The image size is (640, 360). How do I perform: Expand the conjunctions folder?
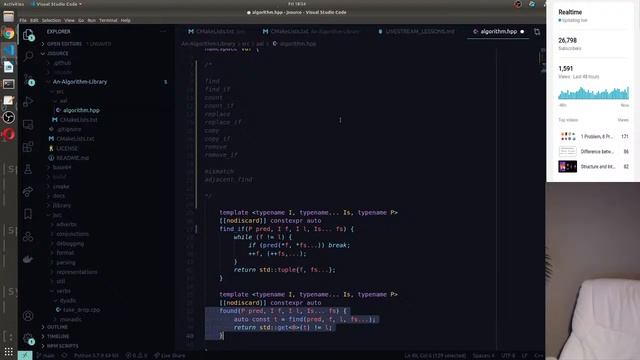pos(72,234)
